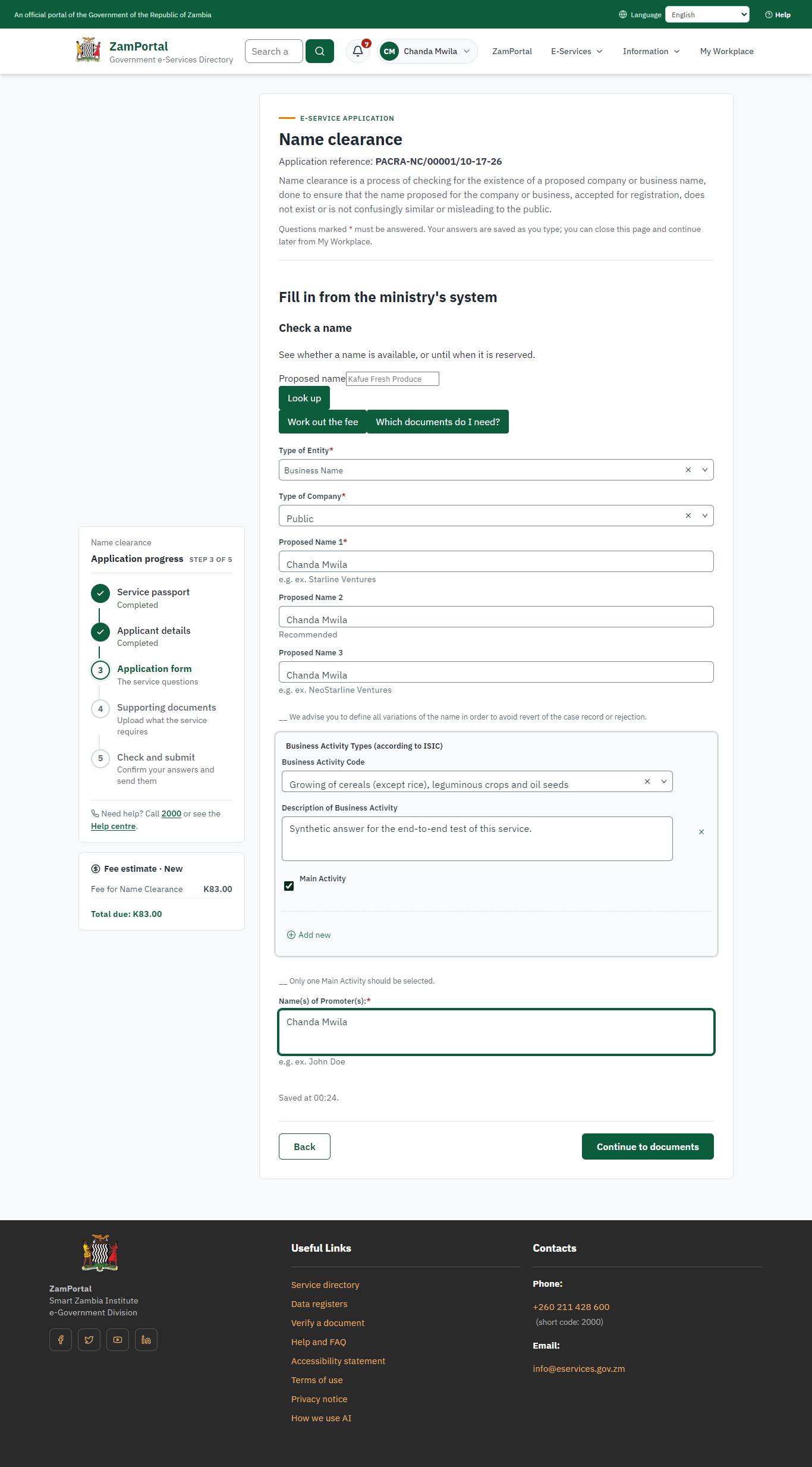Clear the Type of Company selection
Screen dimensions: 812x1467
688,516
